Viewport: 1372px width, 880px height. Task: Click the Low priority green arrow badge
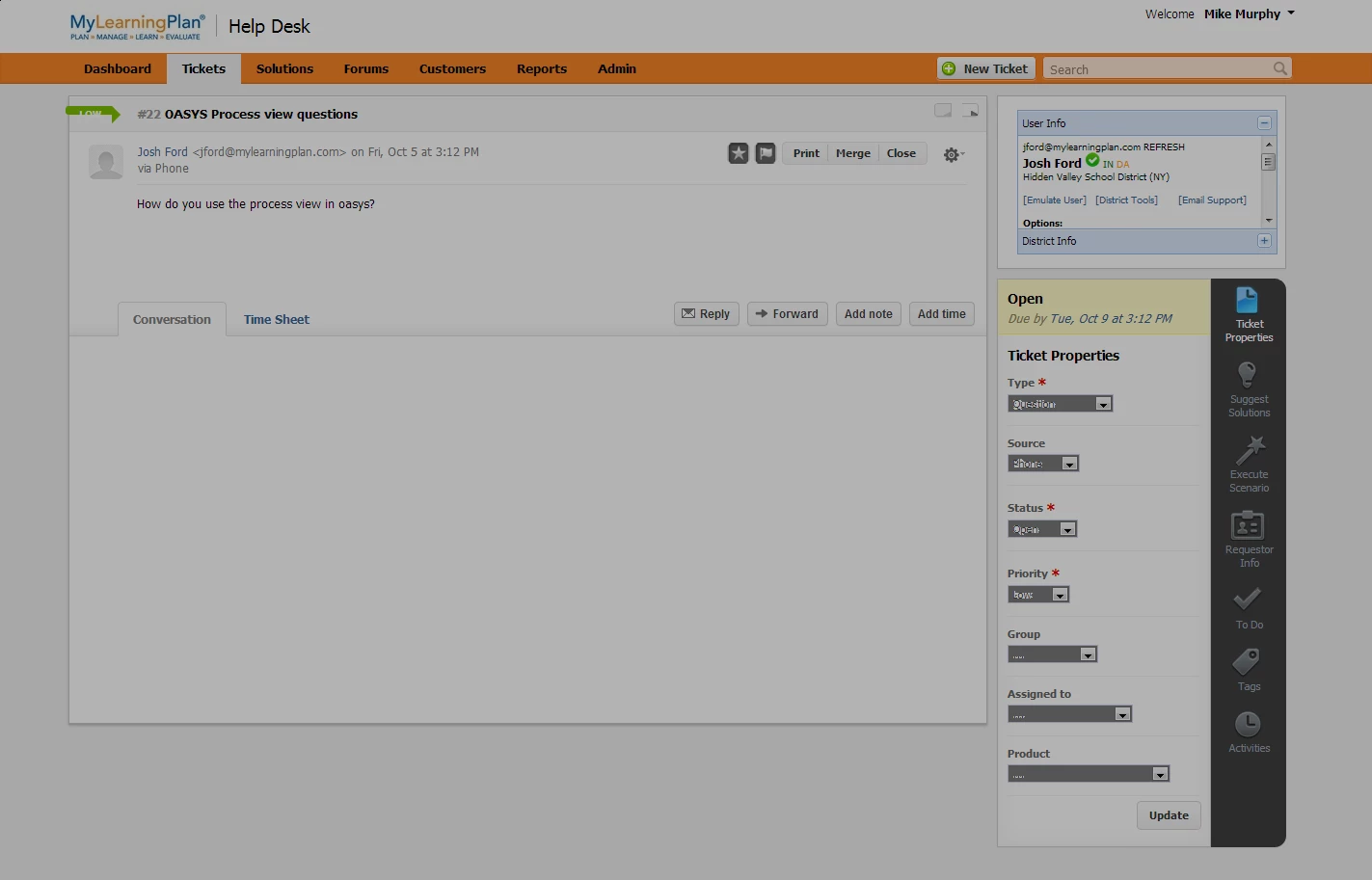(93, 114)
